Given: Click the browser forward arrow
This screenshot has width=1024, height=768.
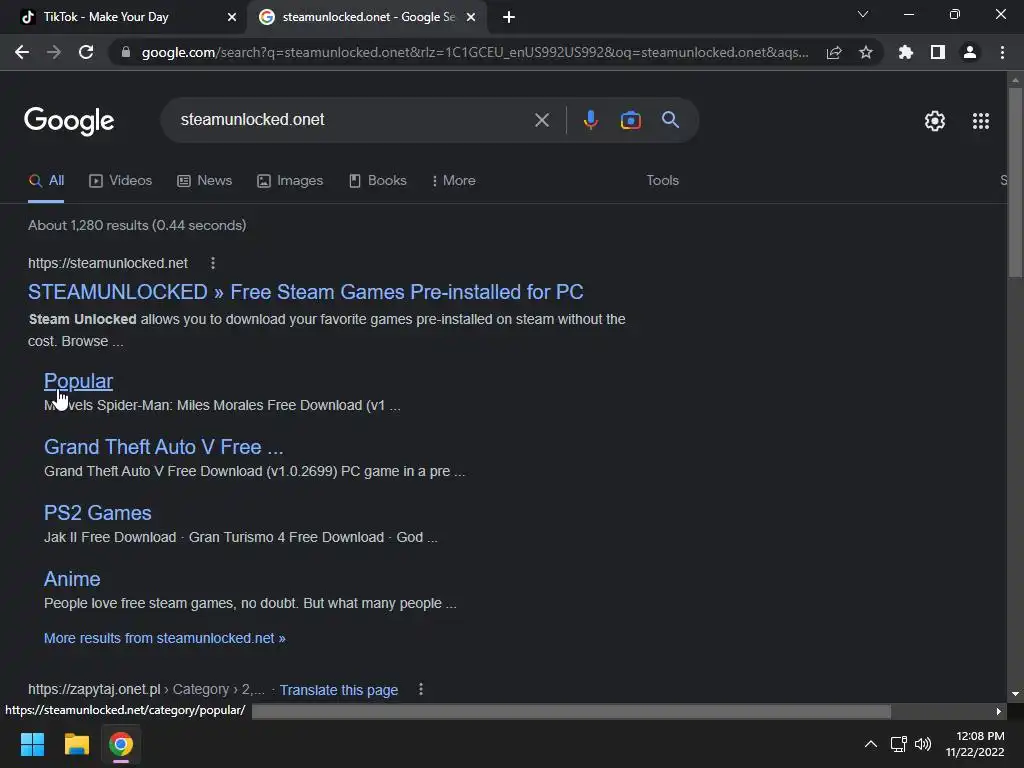Looking at the screenshot, I should coord(54,52).
